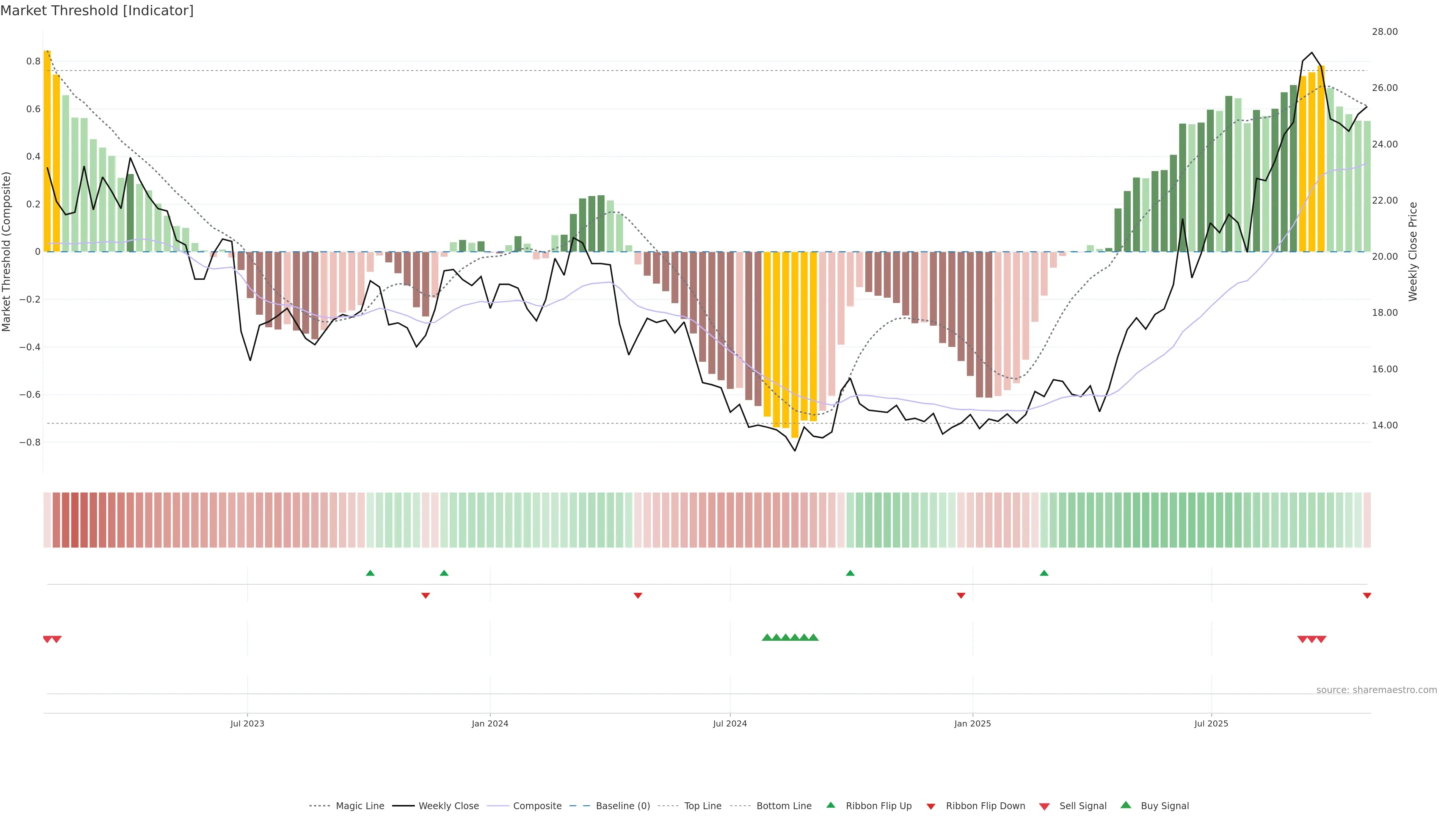
Task: Click the darkest red ribbon cell at far left
Action: (75, 520)
